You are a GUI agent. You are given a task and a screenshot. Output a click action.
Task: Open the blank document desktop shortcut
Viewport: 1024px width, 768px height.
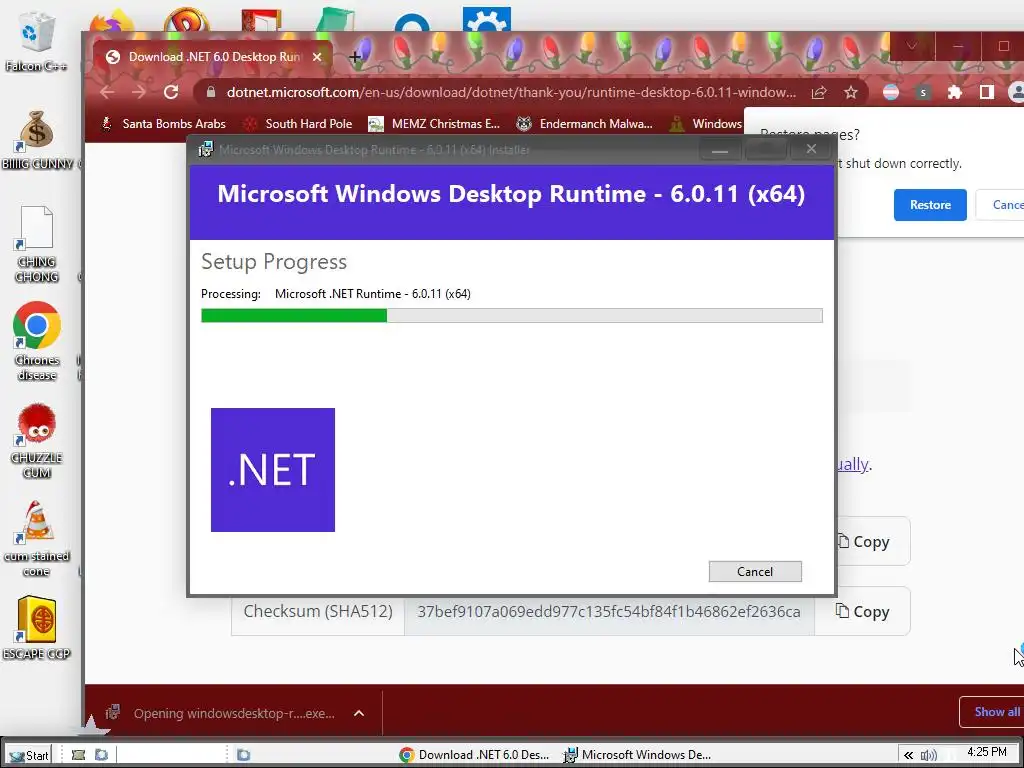tap(37, 245)
